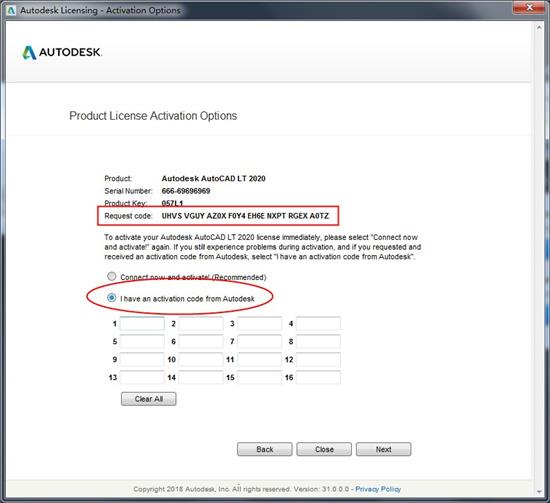550x503 pixels.
Task: Click activation code field 12
Action: (318, 360)
